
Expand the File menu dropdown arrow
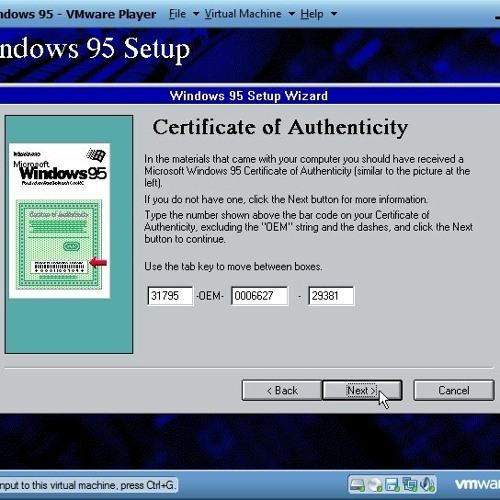pyautogui.click(x=196, y=14)
